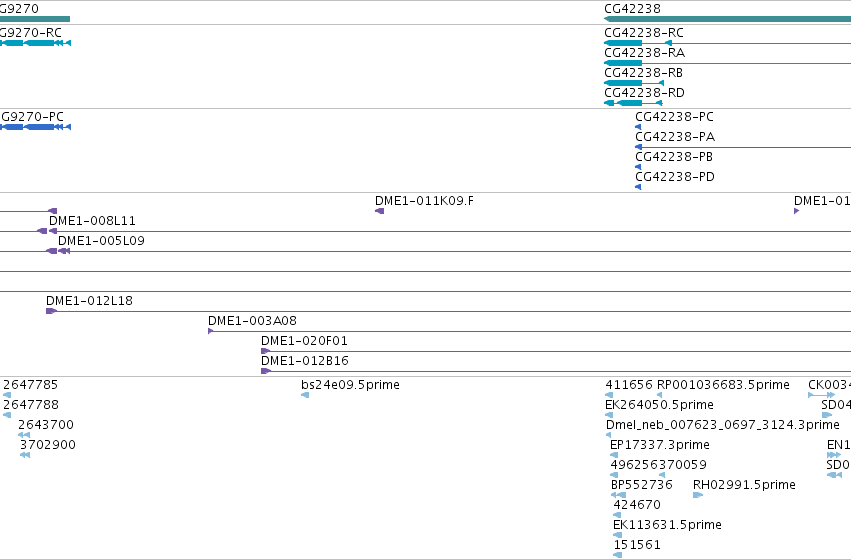Screen dimensions: 851x560
Task: Select the CG42238-RA transcript feature
Action: click(x=727, y=63)
